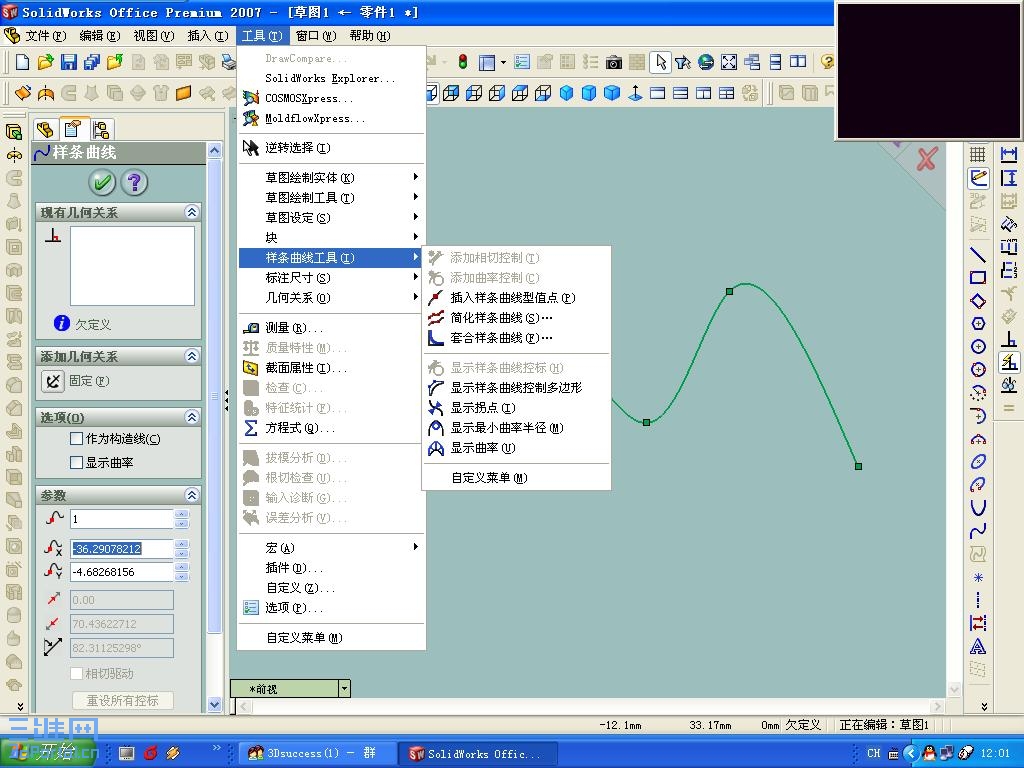Click the 固定 relation button label

[89, 381]
